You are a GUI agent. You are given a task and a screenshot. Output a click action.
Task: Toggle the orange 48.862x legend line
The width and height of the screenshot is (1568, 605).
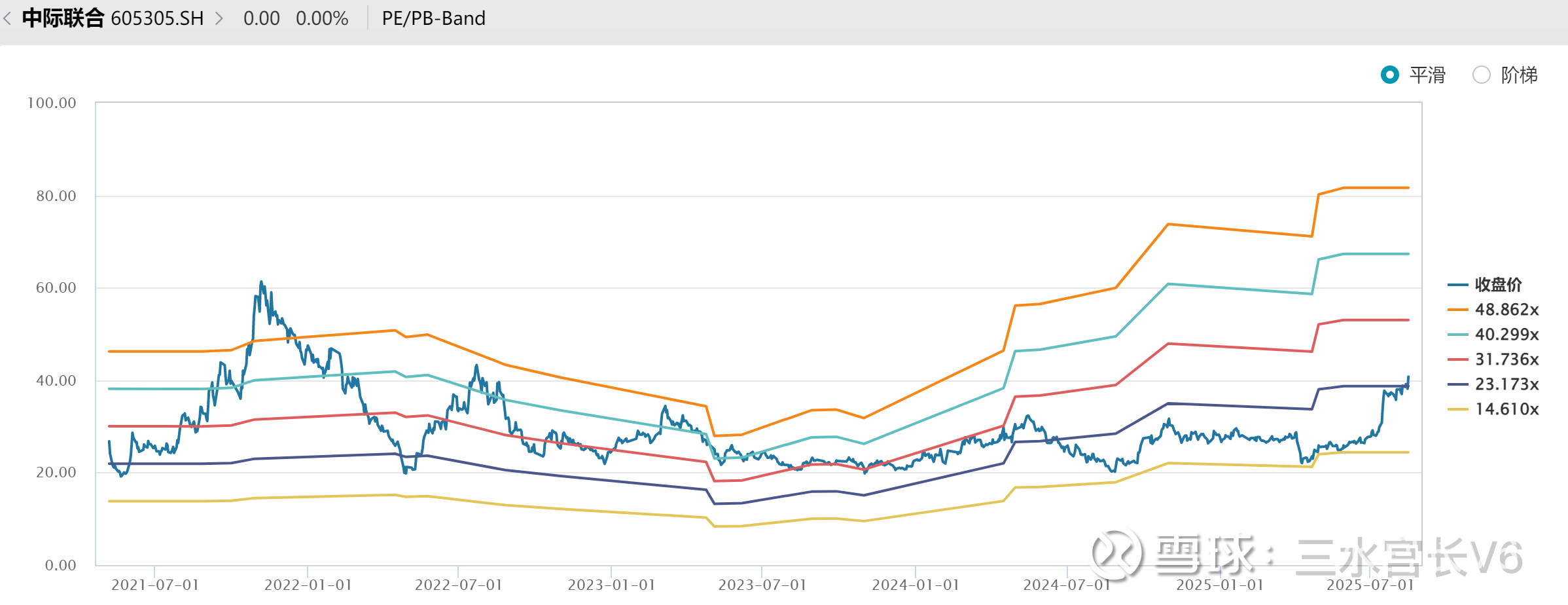click(x=1493, y=310)
